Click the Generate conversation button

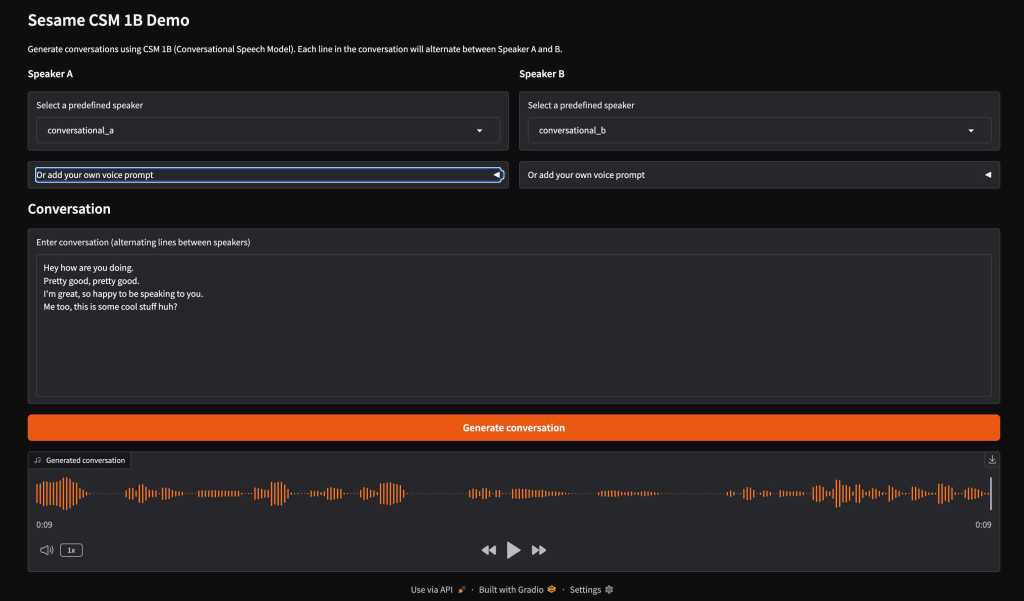coord(514,426)
